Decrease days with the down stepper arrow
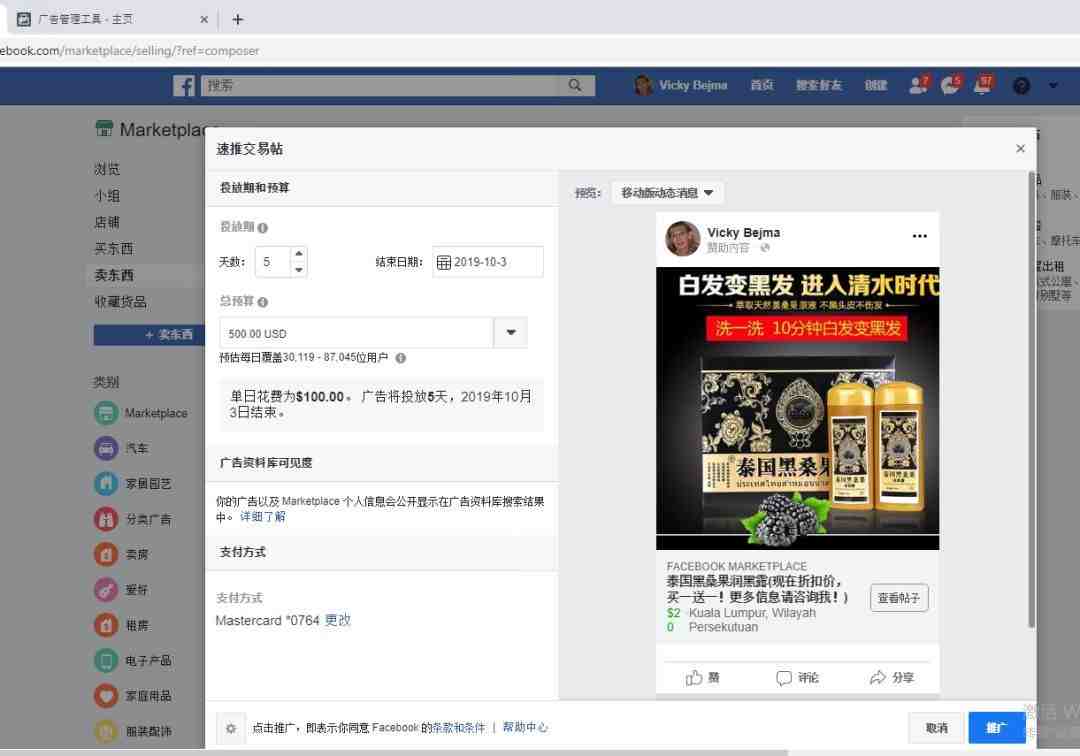The image size is (1080, 756). pyautogui.click(x=298, y=270)
